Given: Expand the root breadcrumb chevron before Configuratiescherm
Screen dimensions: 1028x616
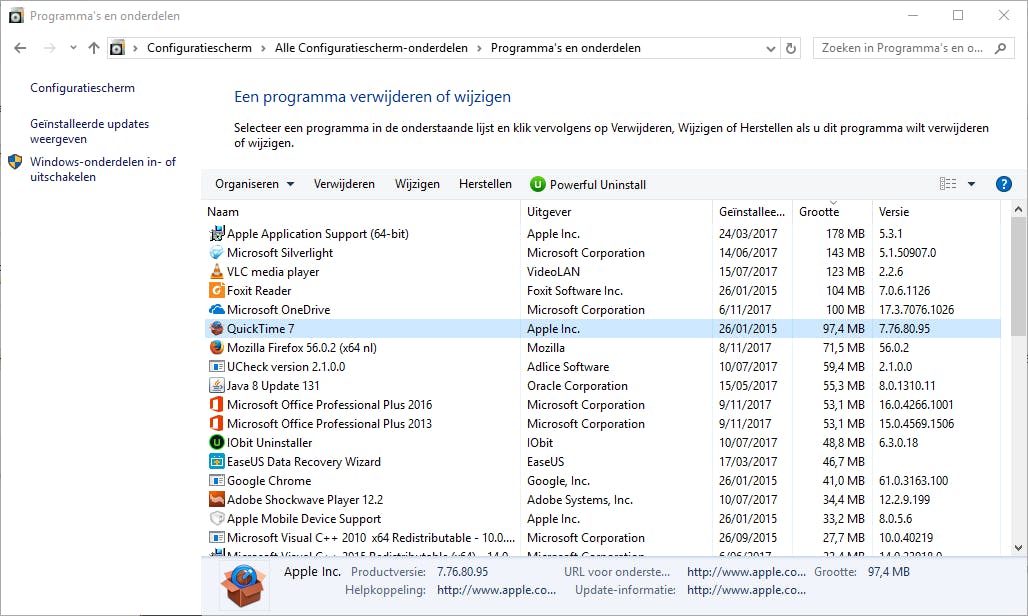Looking at the screenshot, I should 135,48.
